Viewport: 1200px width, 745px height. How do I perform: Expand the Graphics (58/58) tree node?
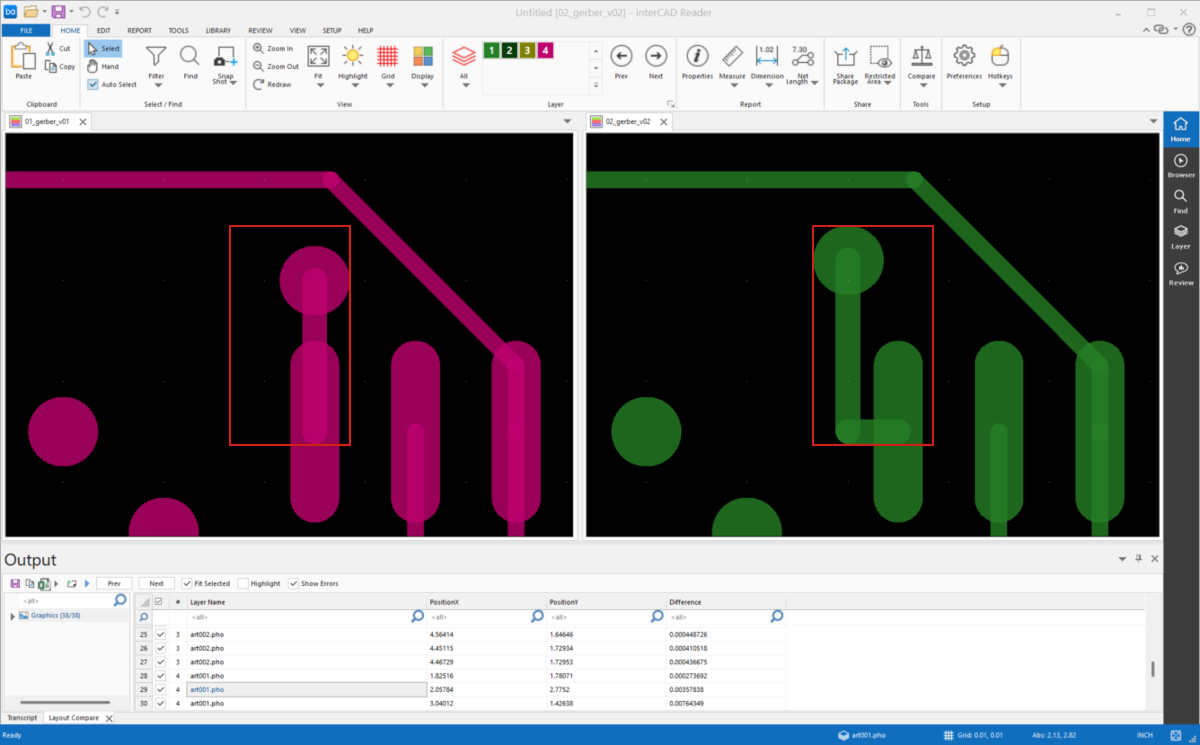tap(13, 616)
